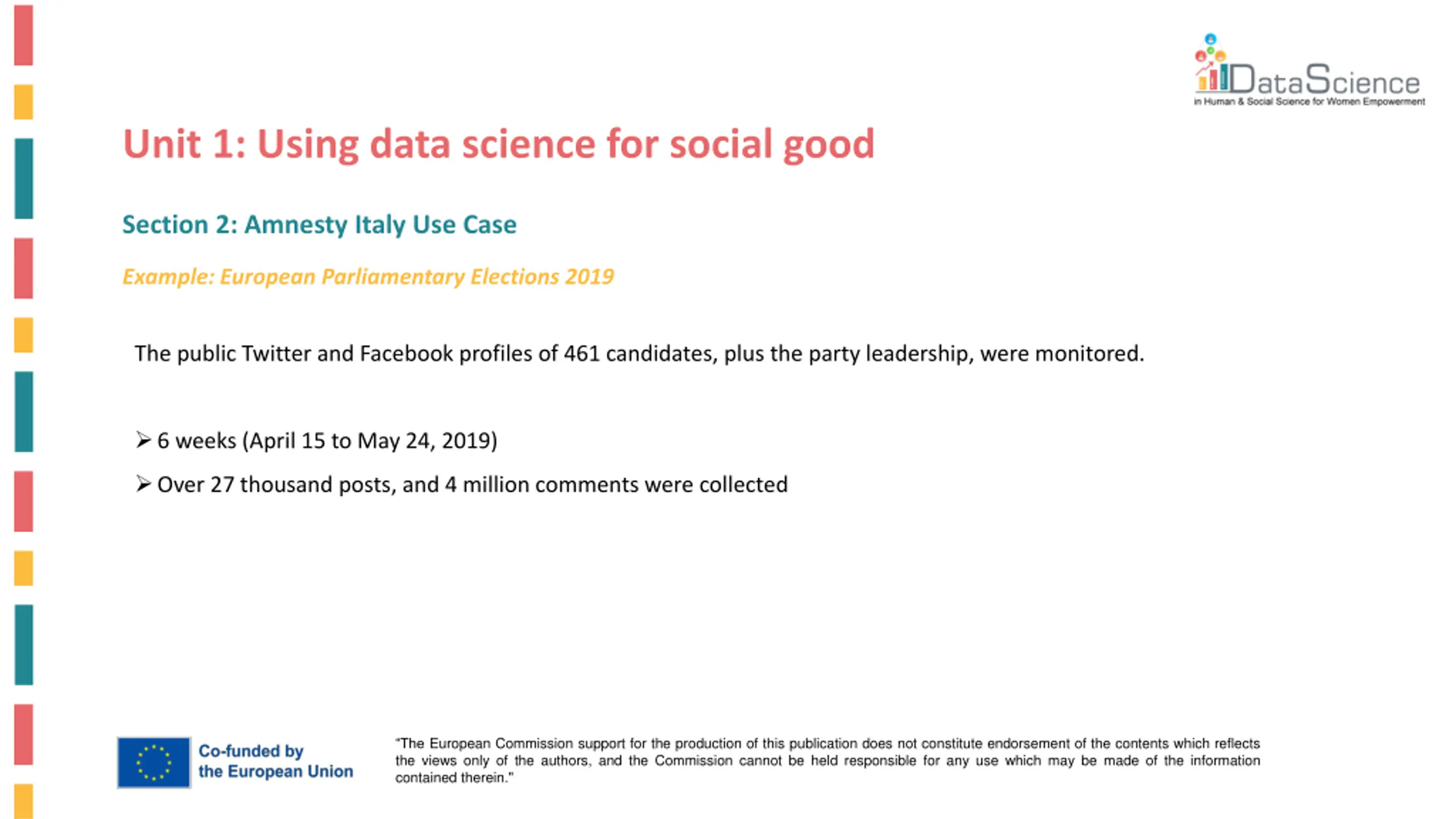
Task: Click the 'Unit 1: Using data science' title
Action: click(x=498, y=144)
